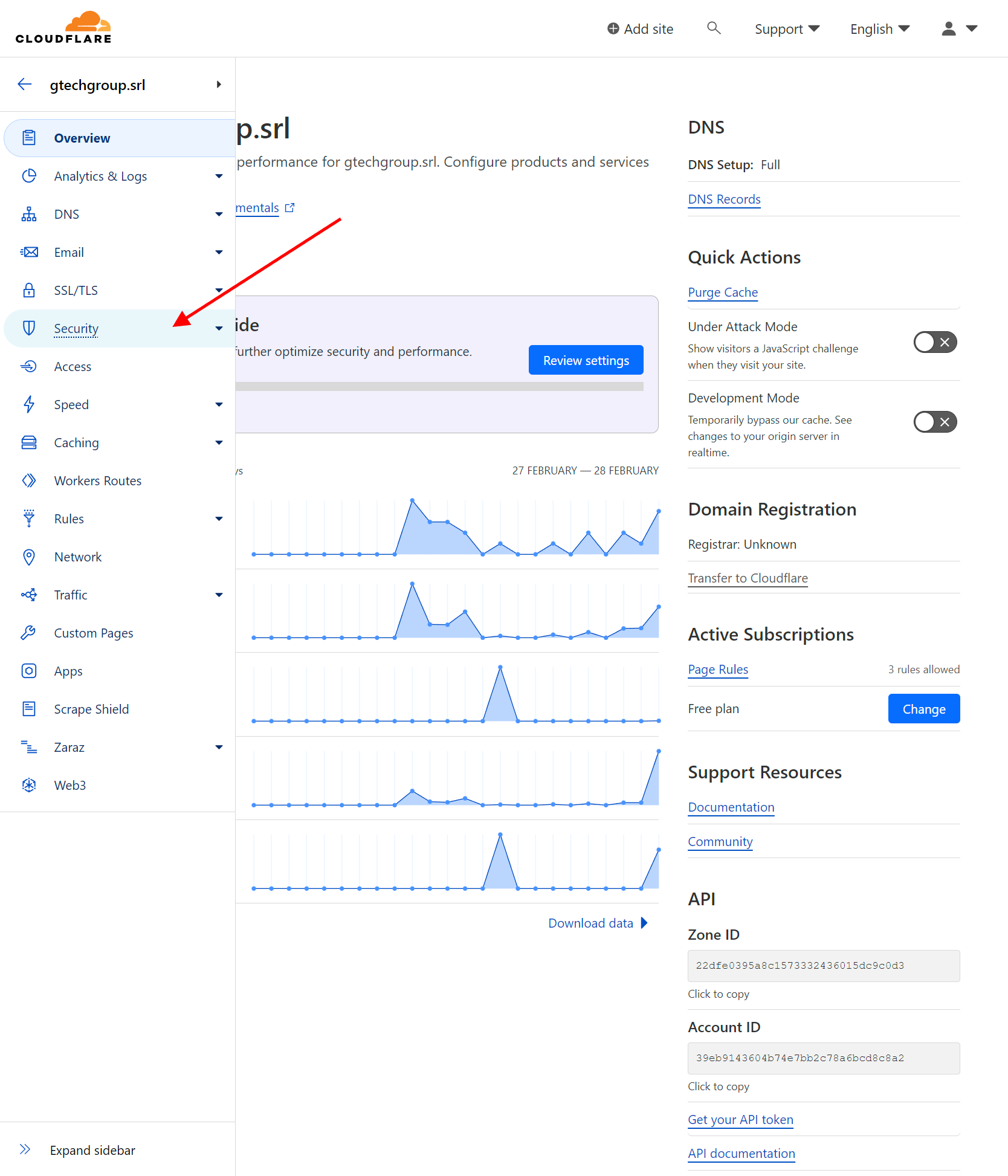Turn on Development Mode switch

pos(934,422)
